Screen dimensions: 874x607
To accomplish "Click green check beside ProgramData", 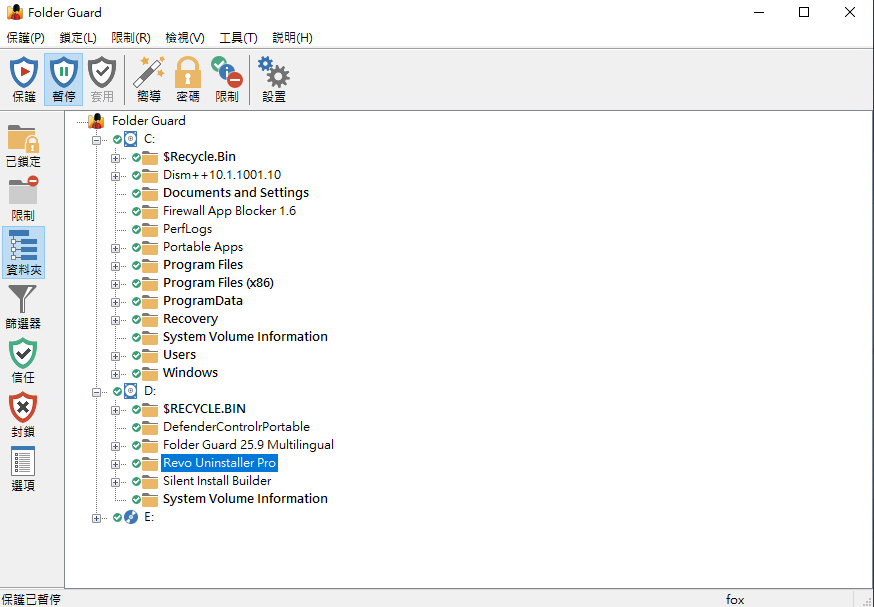I will tap(136, 302).
